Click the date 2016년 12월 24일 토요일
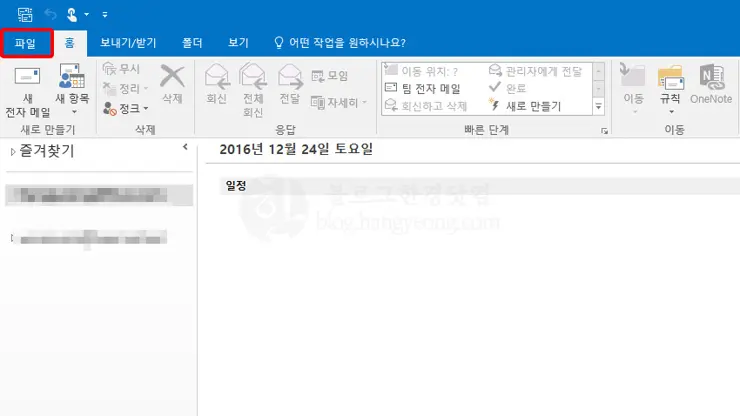740x416 pixels. tap(296, 149)
